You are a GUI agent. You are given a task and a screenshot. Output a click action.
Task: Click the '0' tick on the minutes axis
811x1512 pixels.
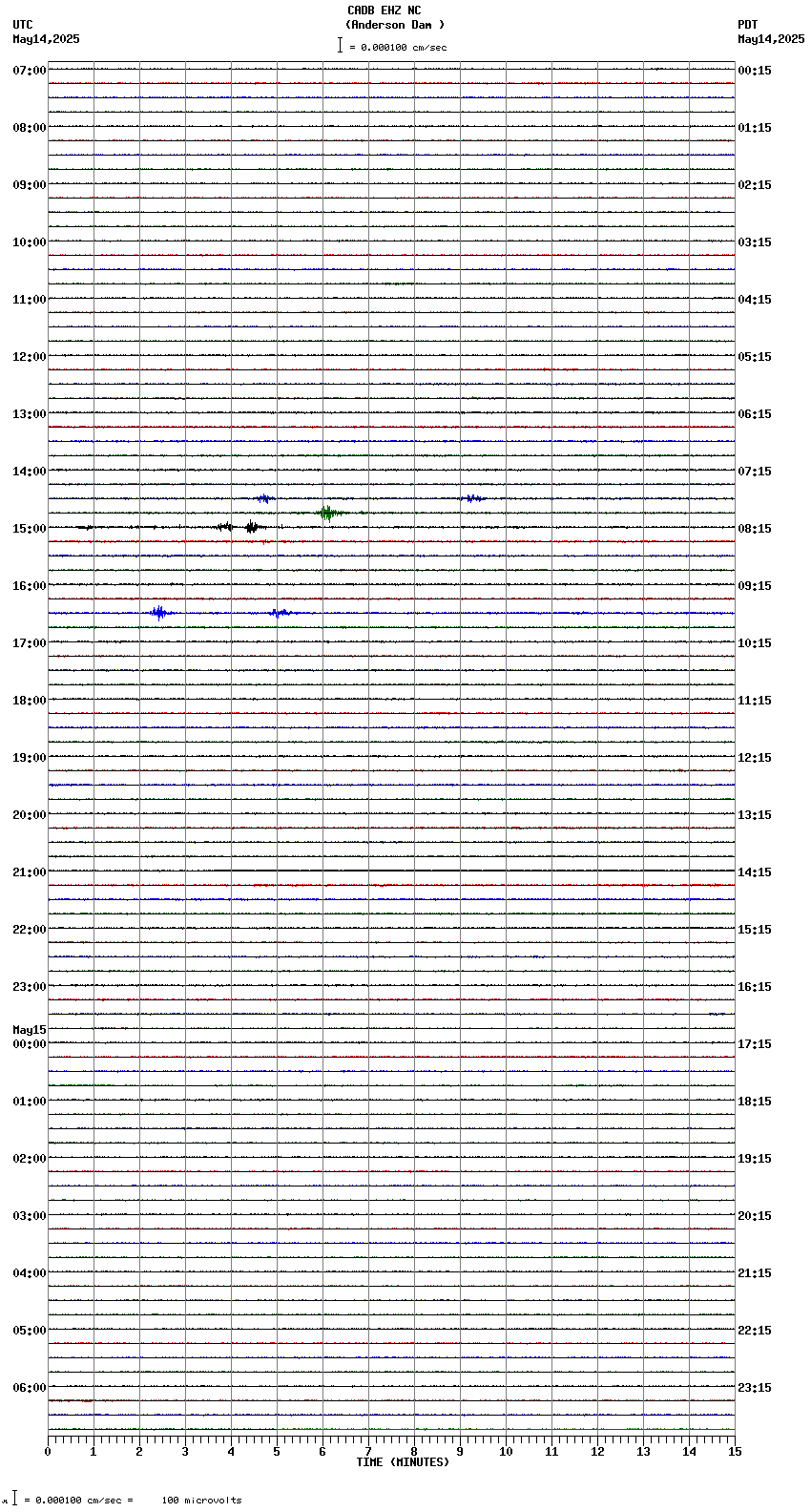coord(48,1452)
